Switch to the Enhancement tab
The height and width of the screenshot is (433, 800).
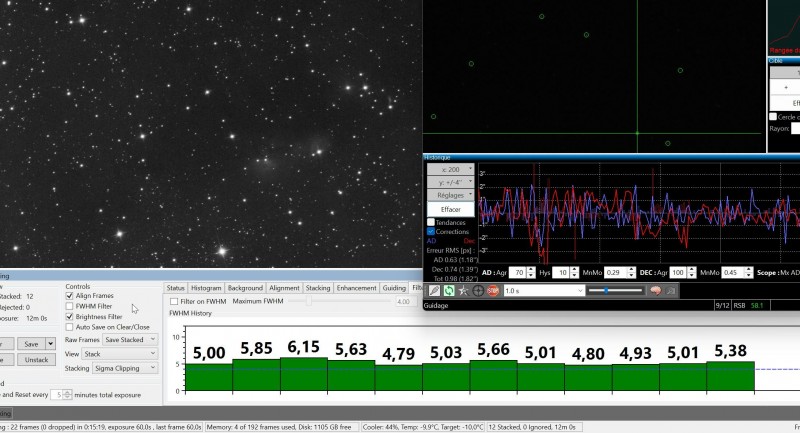tap(356, 288)
